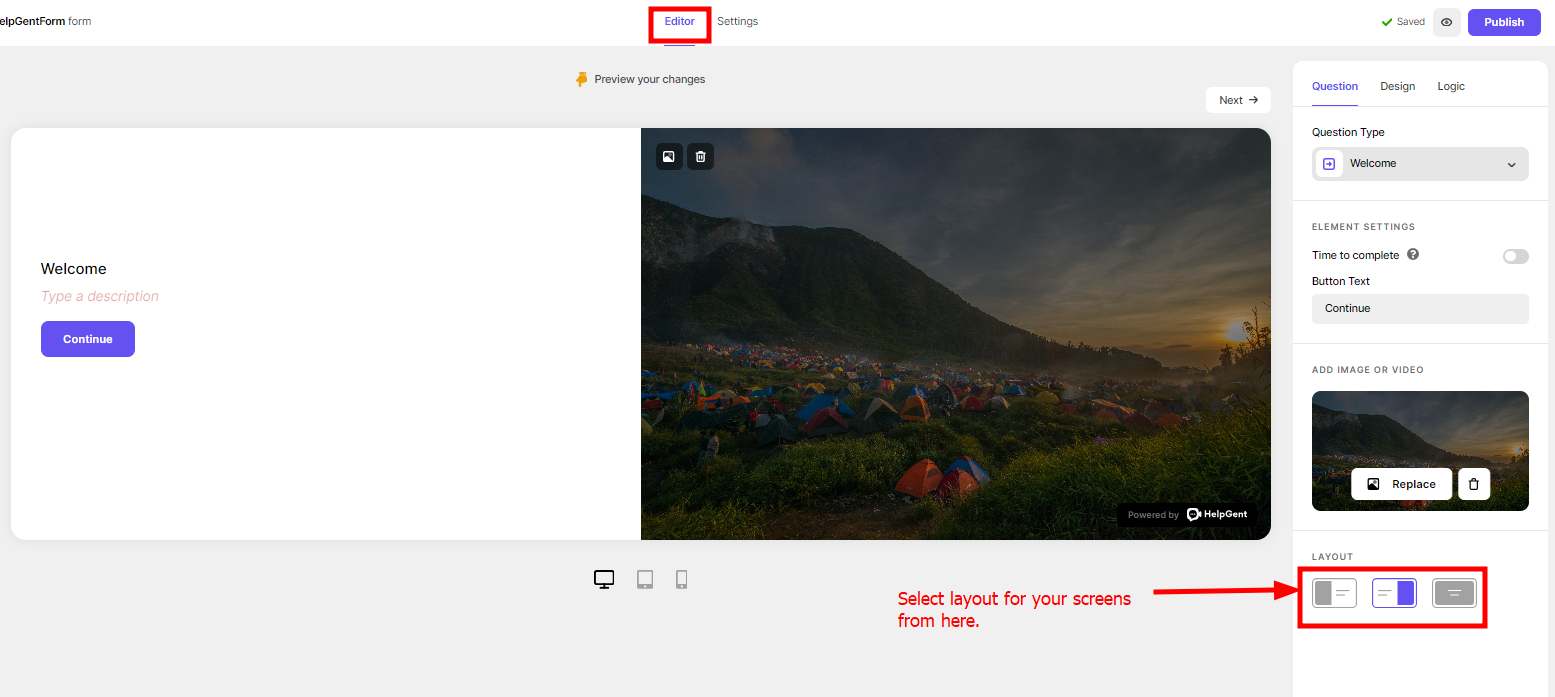Click Replace to change the image
The width and height of the screenshot is (1555, 697).
(1401, 484)
